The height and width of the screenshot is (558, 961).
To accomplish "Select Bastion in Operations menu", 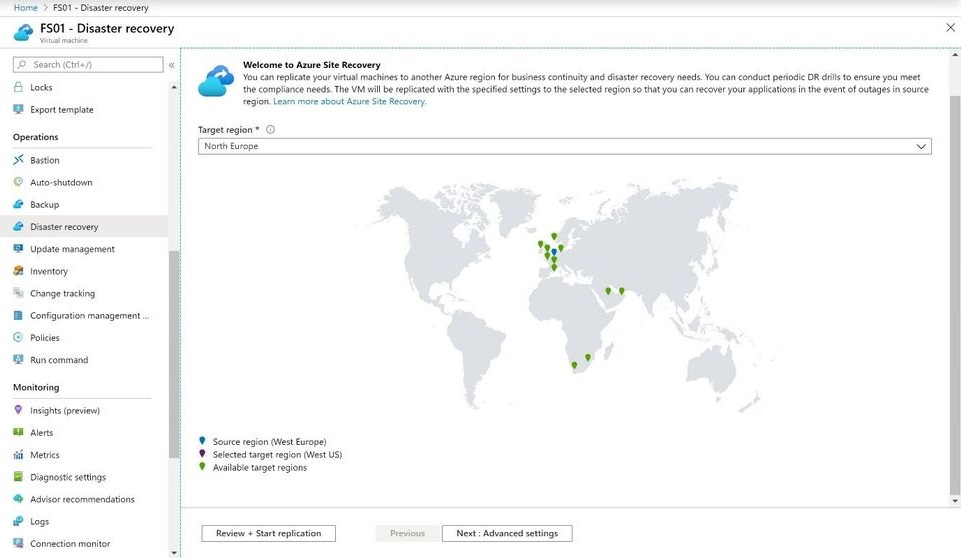I will click(x=45, y=160).
